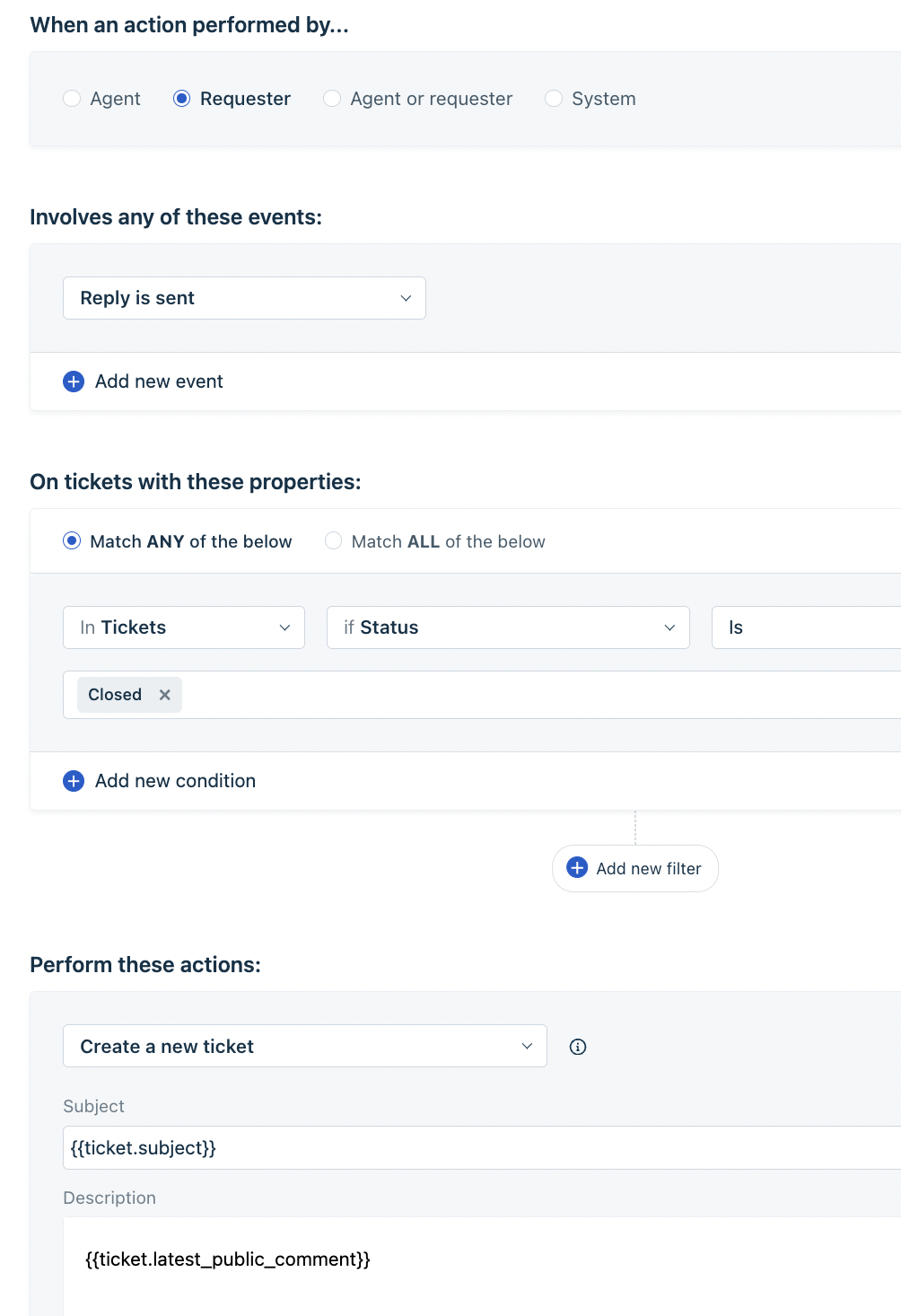Open the Create a new ticket action dropdown
Viewport: 901px width, 1316px height.
(305, 1046)
